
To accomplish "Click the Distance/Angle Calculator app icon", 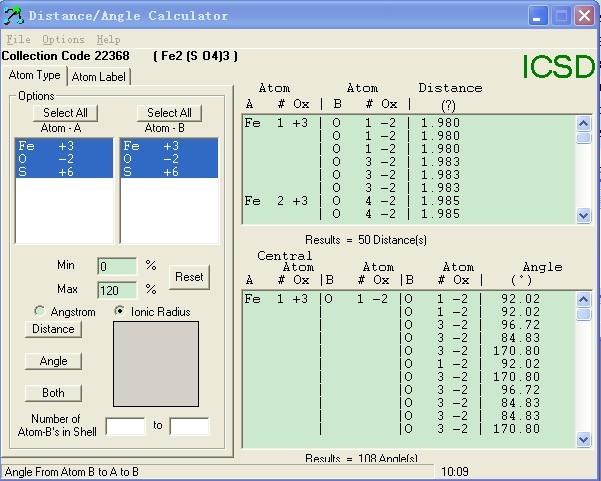I will 13,16.
